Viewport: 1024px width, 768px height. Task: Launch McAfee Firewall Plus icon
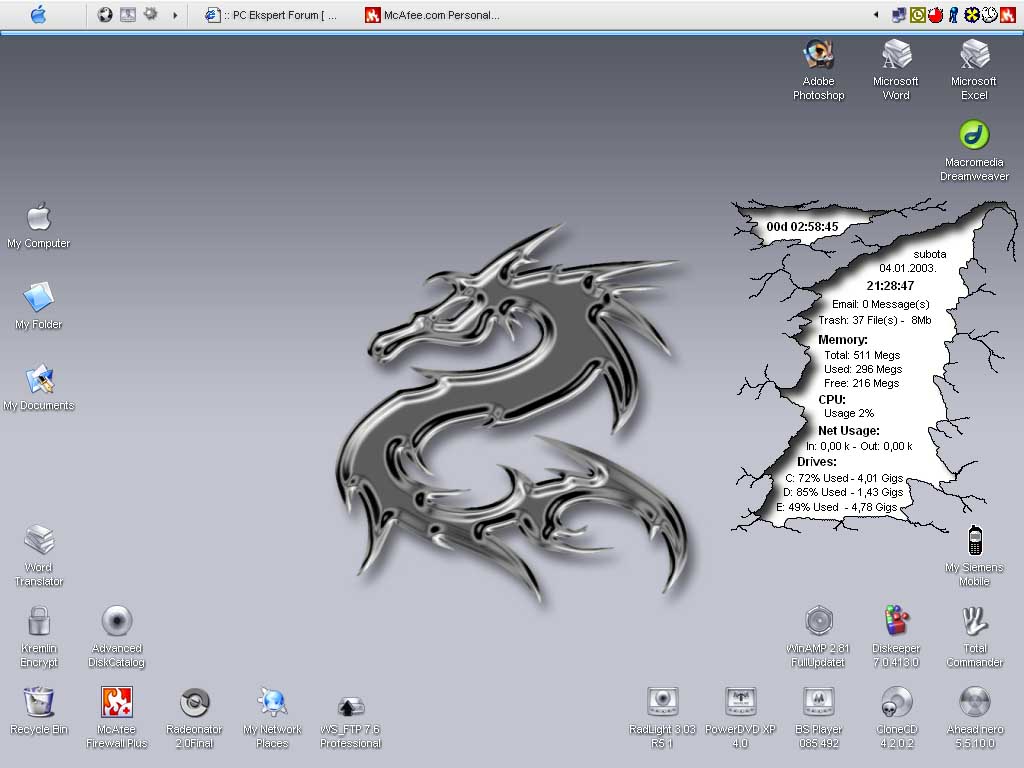pyautogui.click(x=117, y=702)
